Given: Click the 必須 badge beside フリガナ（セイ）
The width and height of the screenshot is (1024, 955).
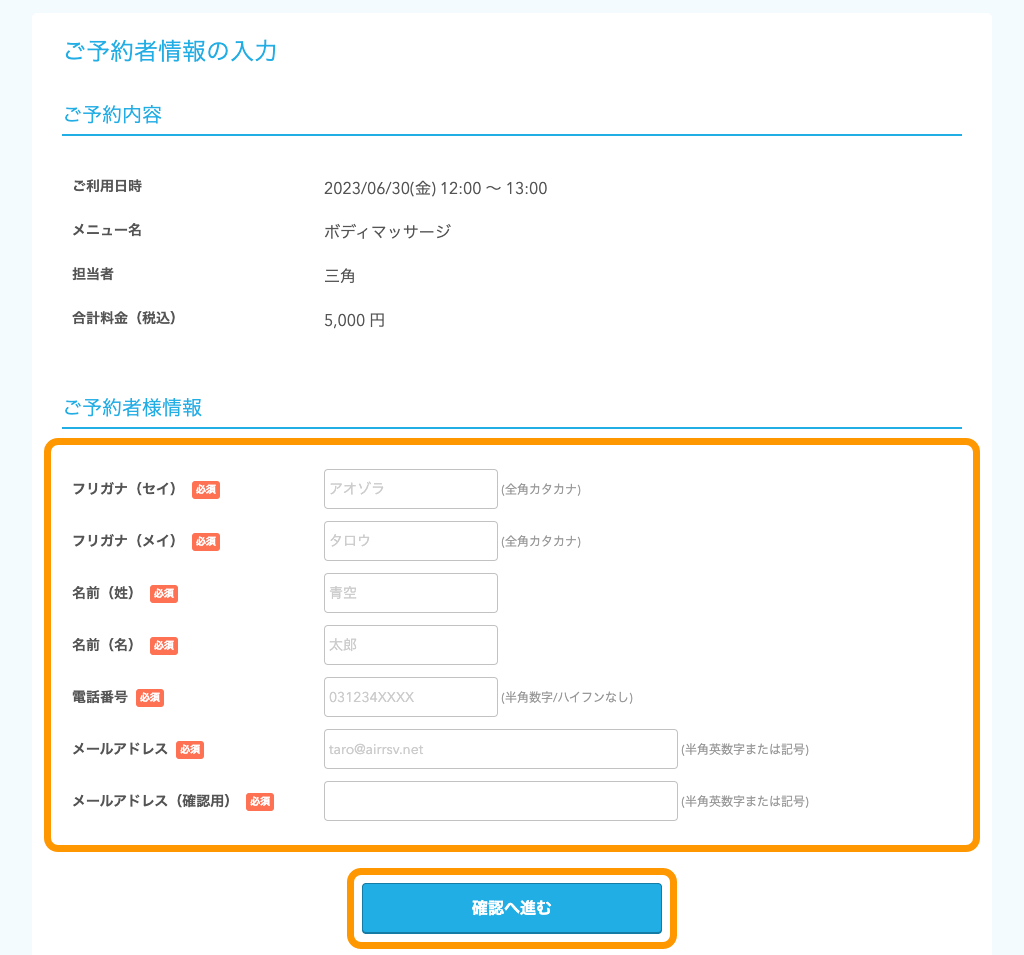Looking at the screenshot, I should coord(206,489).
